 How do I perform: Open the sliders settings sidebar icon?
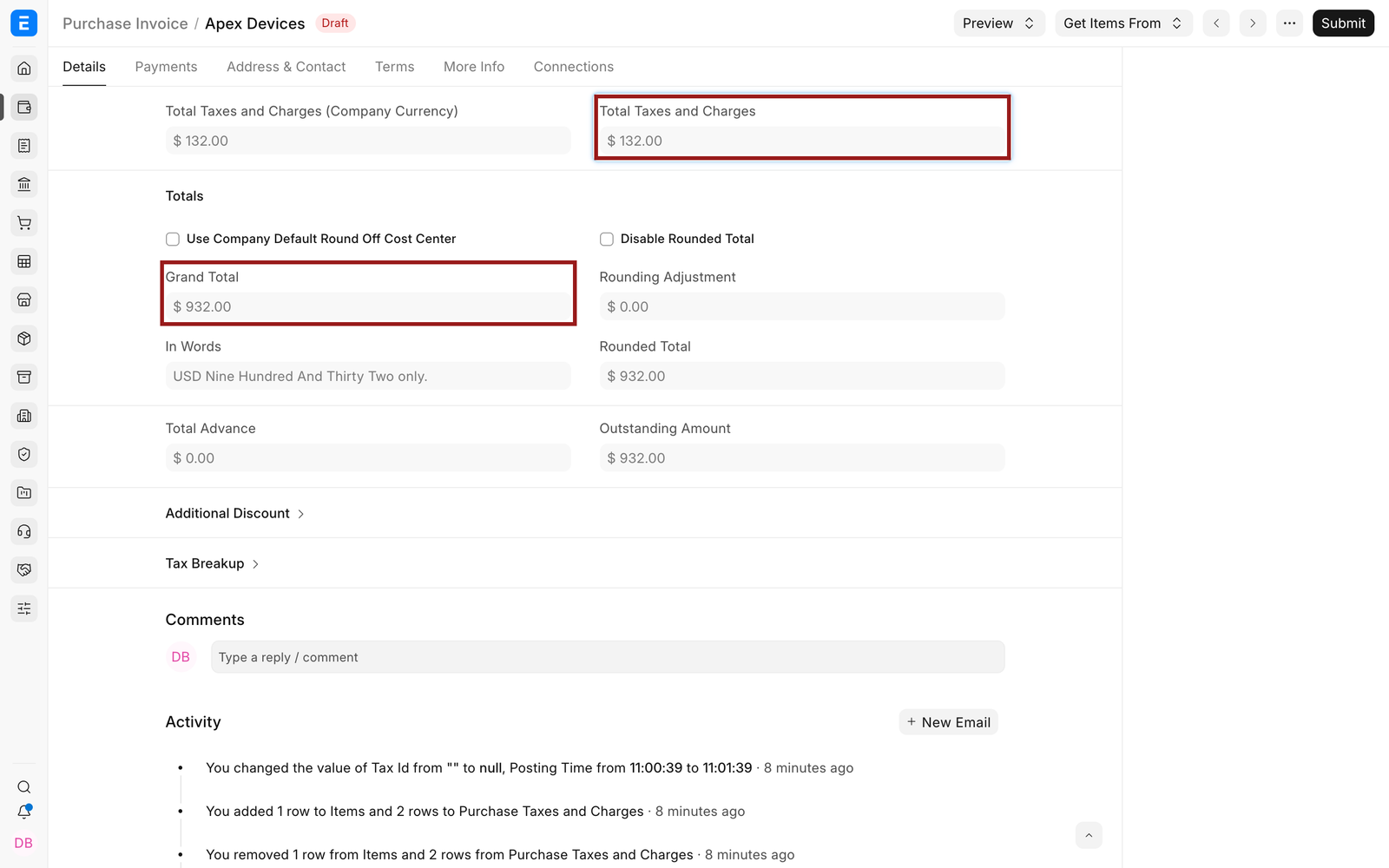click(24, 608)
